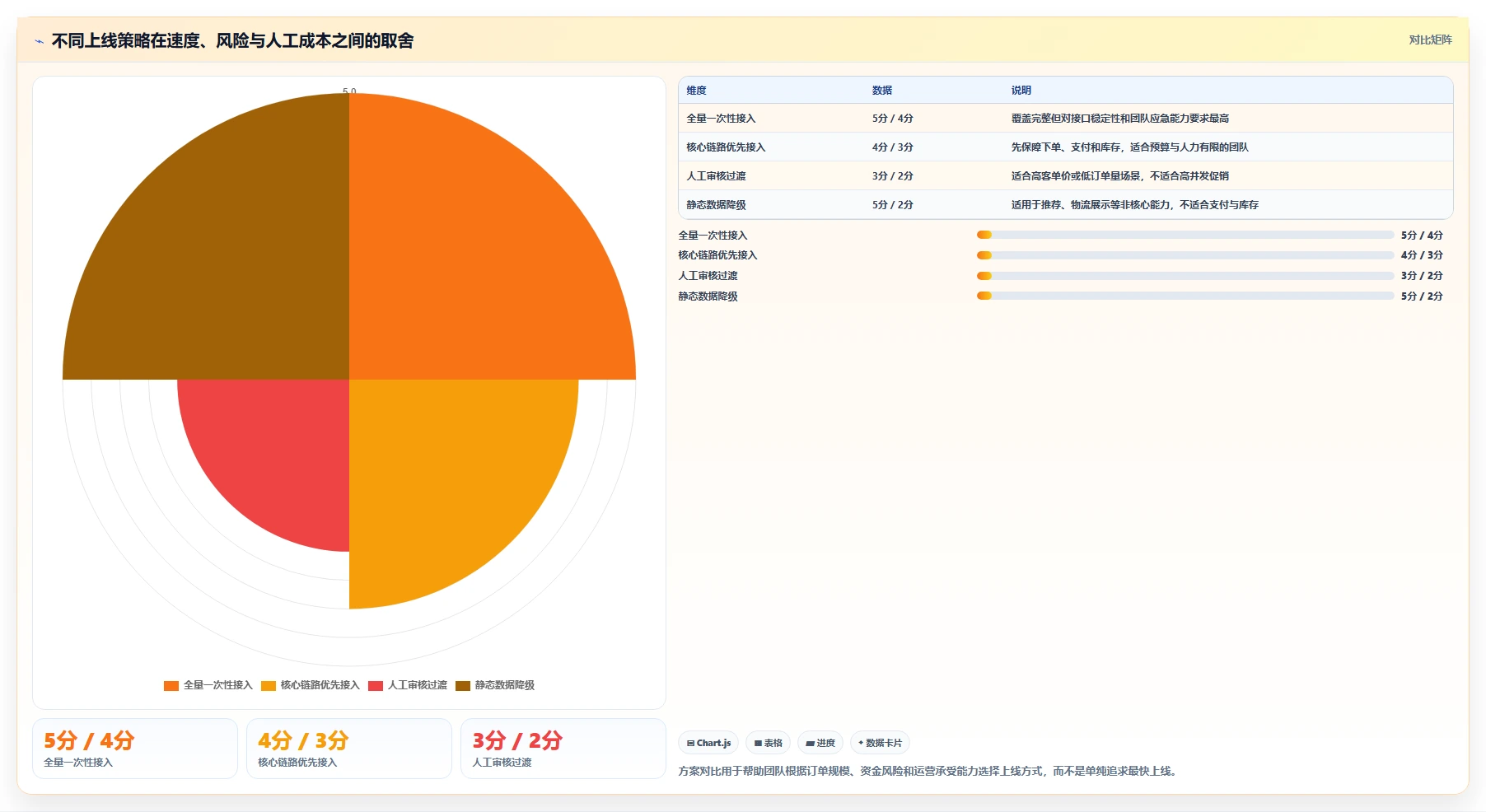
Task: Click the 静态数据降级 label beside its progress bar
Action: pos(708,296)
